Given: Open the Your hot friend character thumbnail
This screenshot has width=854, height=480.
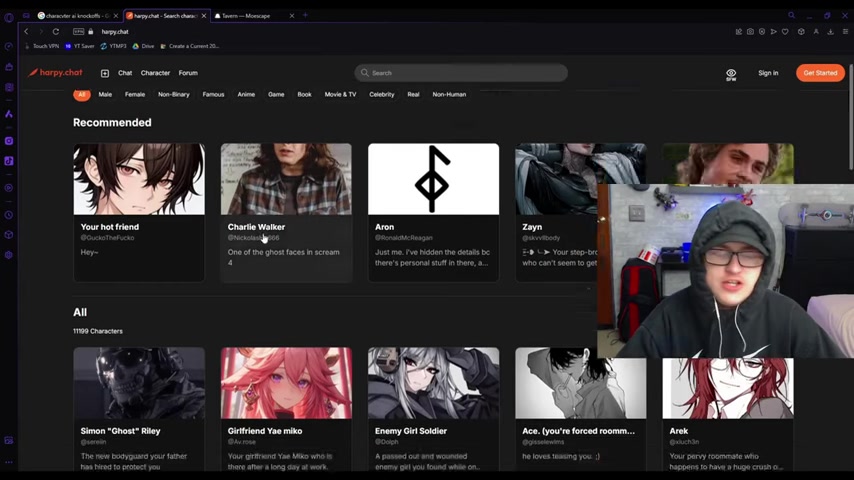Looking at the screenshot, I should [139, 179].
